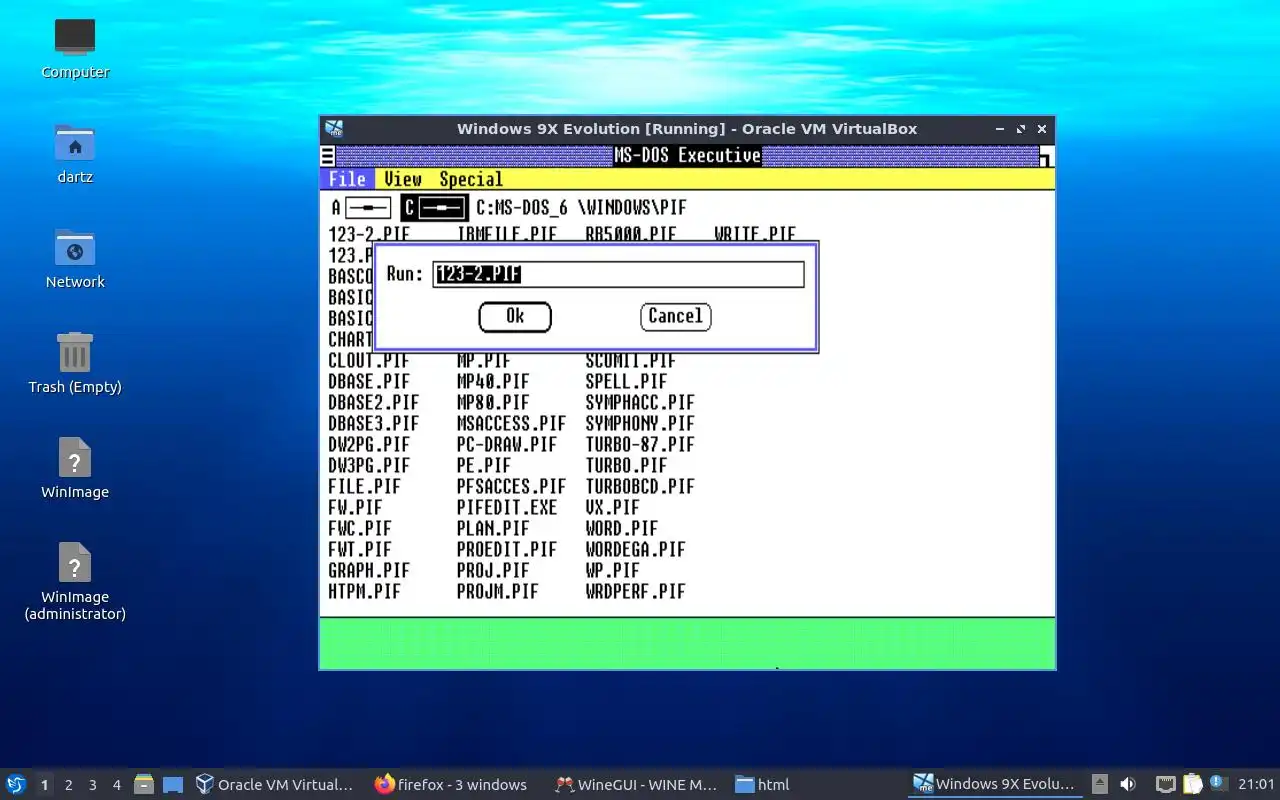Image resolution: width=1280 pixels, height=800 pixels.
Task: Click the 21:01 clock
Action: pyautogui.click(x=1256, y=784)
